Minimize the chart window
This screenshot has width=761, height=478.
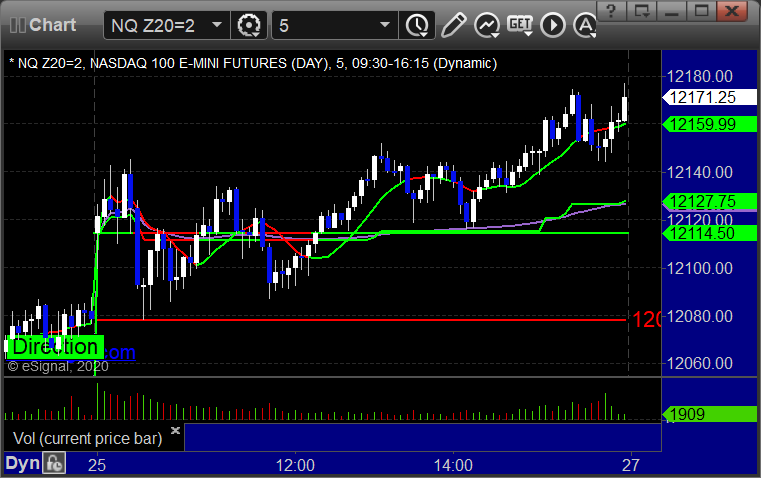(672, 10)
